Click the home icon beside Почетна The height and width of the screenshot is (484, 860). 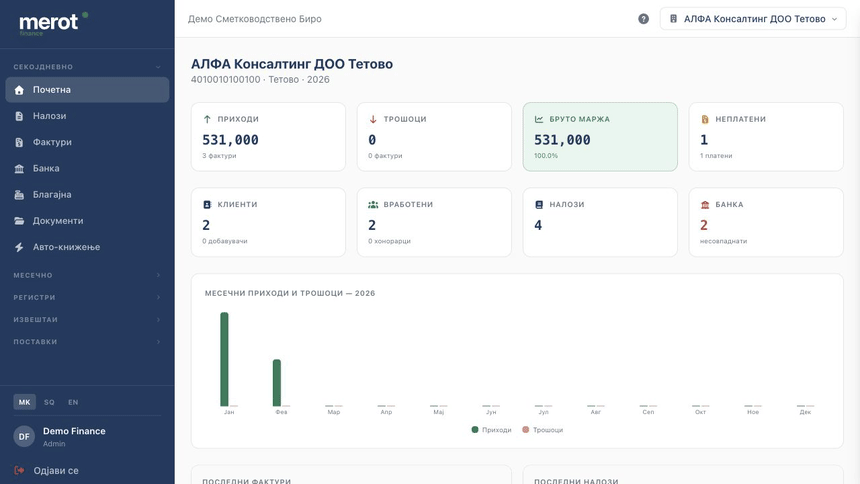click(x=19, y=90)
